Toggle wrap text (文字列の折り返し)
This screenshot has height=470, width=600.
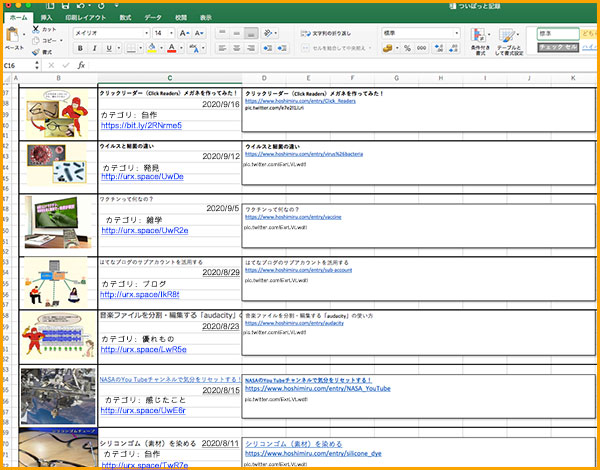tap(326, 33)
